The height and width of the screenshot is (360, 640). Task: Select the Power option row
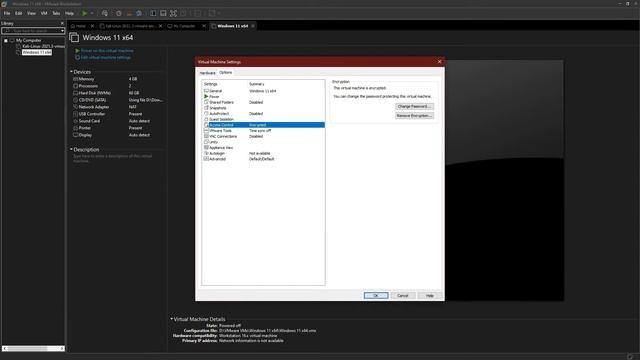(x=264, y=97)
